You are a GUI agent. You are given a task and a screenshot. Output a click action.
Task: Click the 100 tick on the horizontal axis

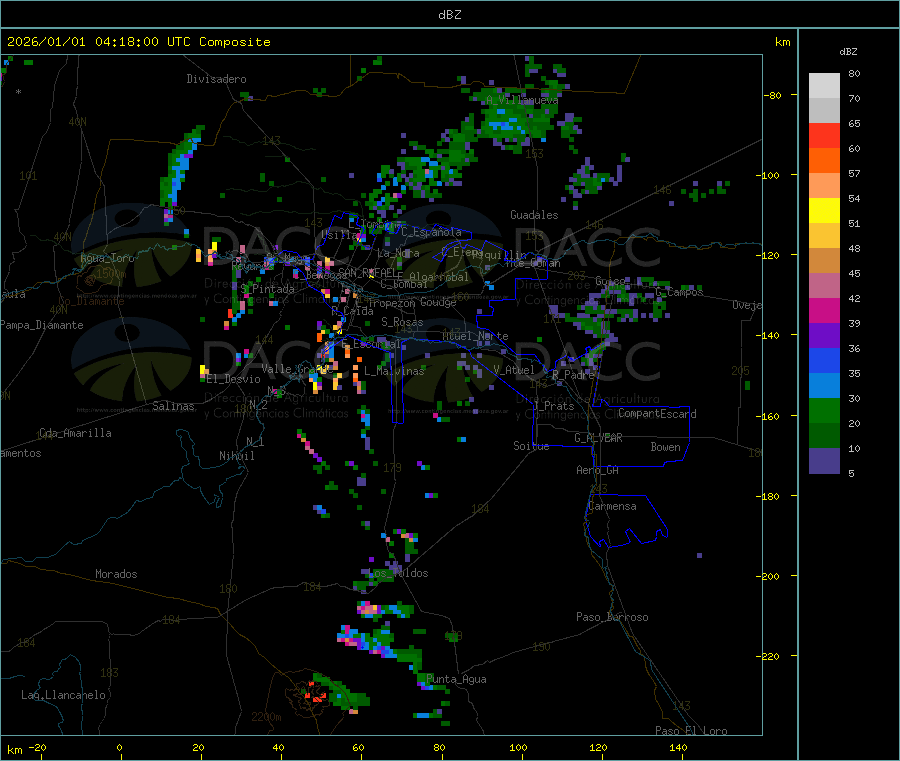coord(518,747)
